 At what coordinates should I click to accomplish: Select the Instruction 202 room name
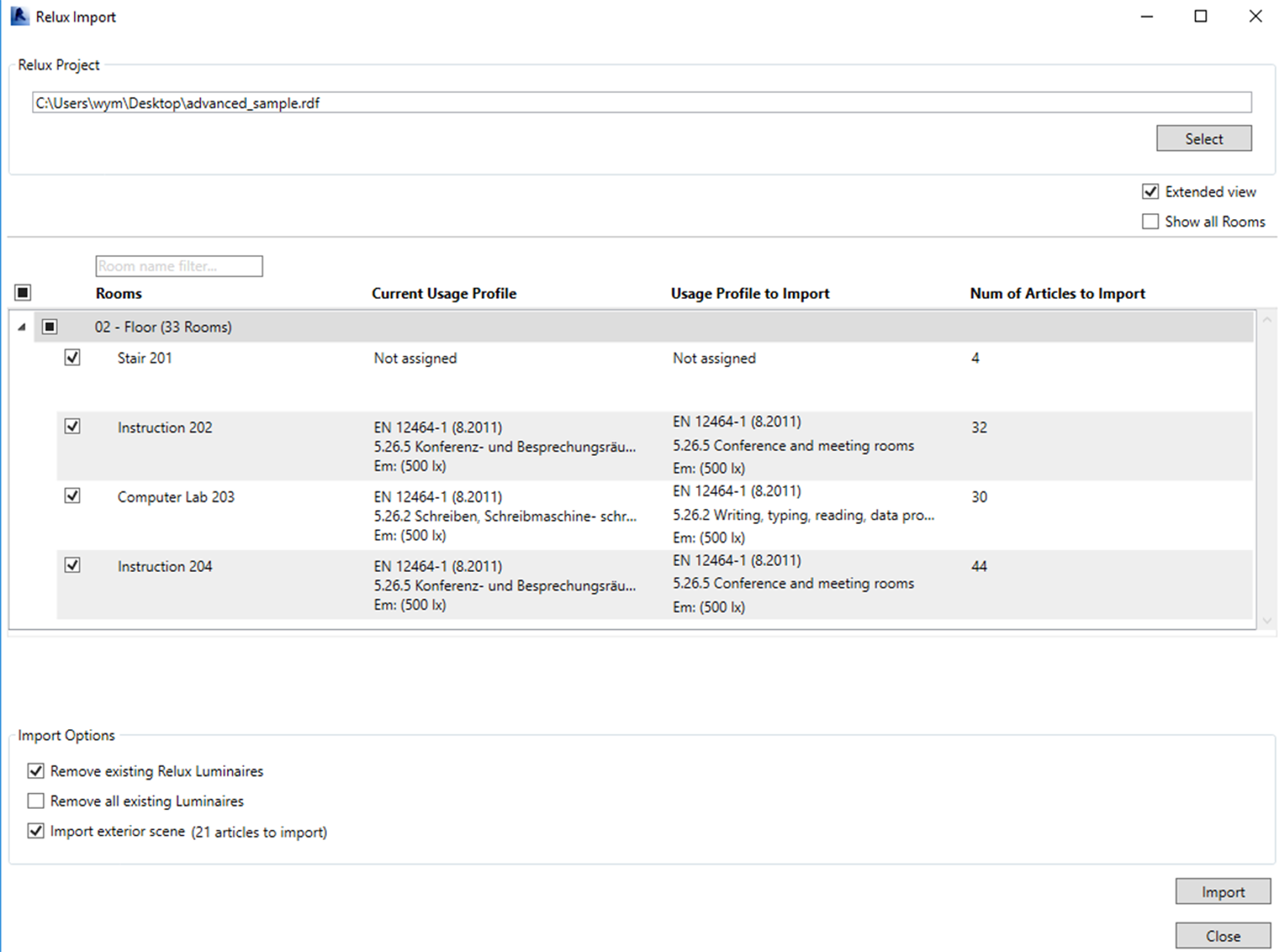[x=165, y=427]
